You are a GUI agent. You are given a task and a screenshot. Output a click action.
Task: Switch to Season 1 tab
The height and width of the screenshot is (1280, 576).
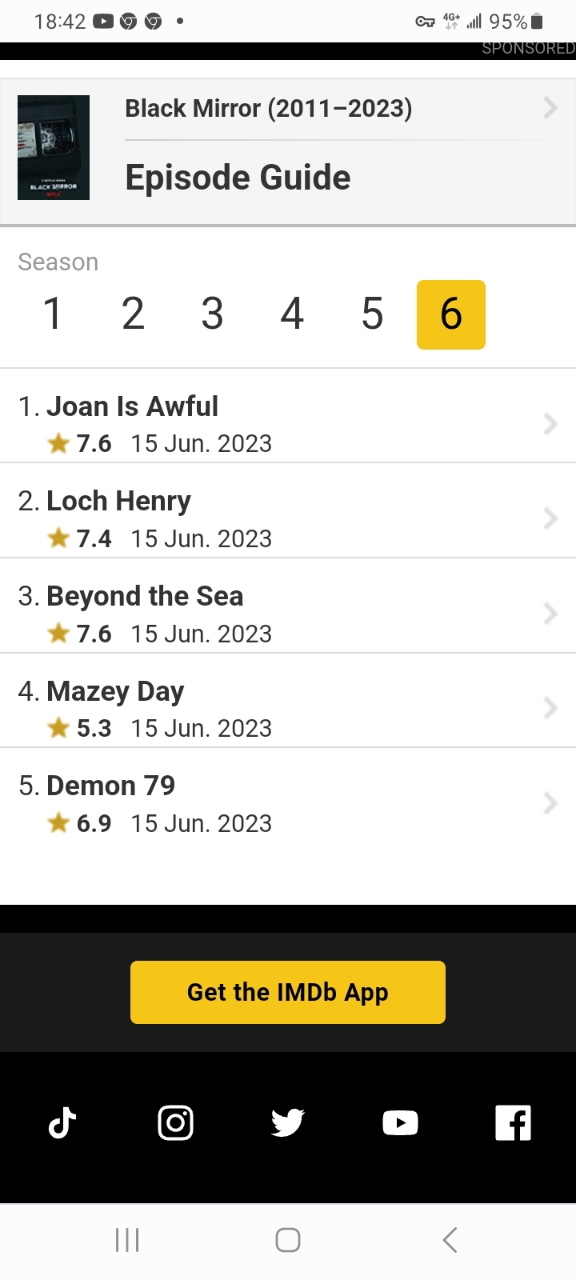[53, 315]
